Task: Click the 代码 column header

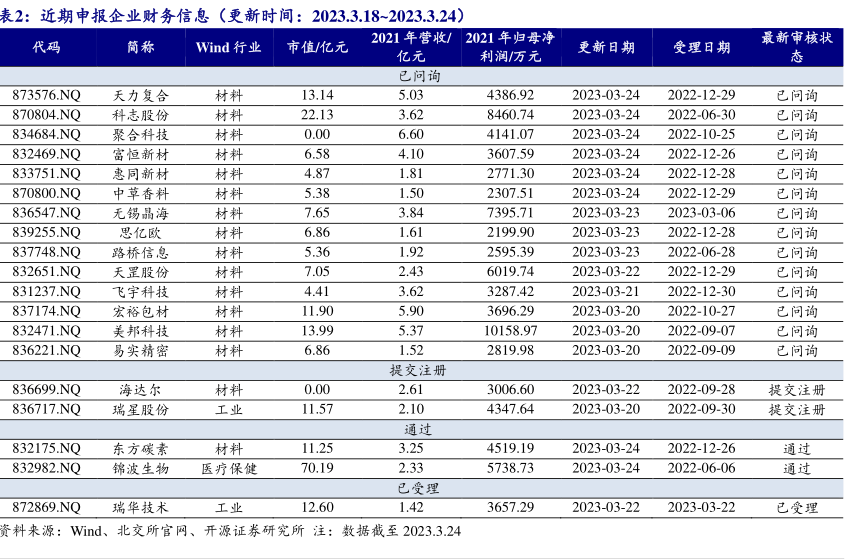Action: coord(46,47)
